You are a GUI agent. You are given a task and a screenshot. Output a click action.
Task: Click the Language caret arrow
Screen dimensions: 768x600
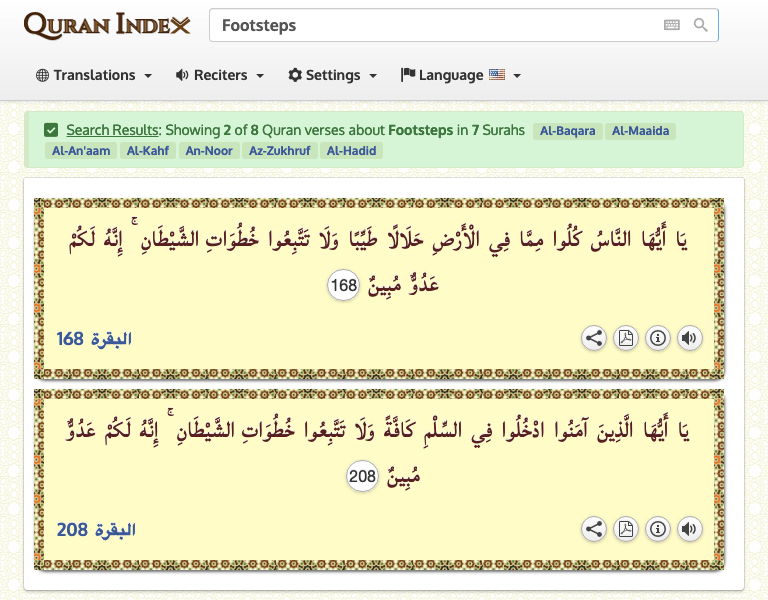(x=517, y=76)
